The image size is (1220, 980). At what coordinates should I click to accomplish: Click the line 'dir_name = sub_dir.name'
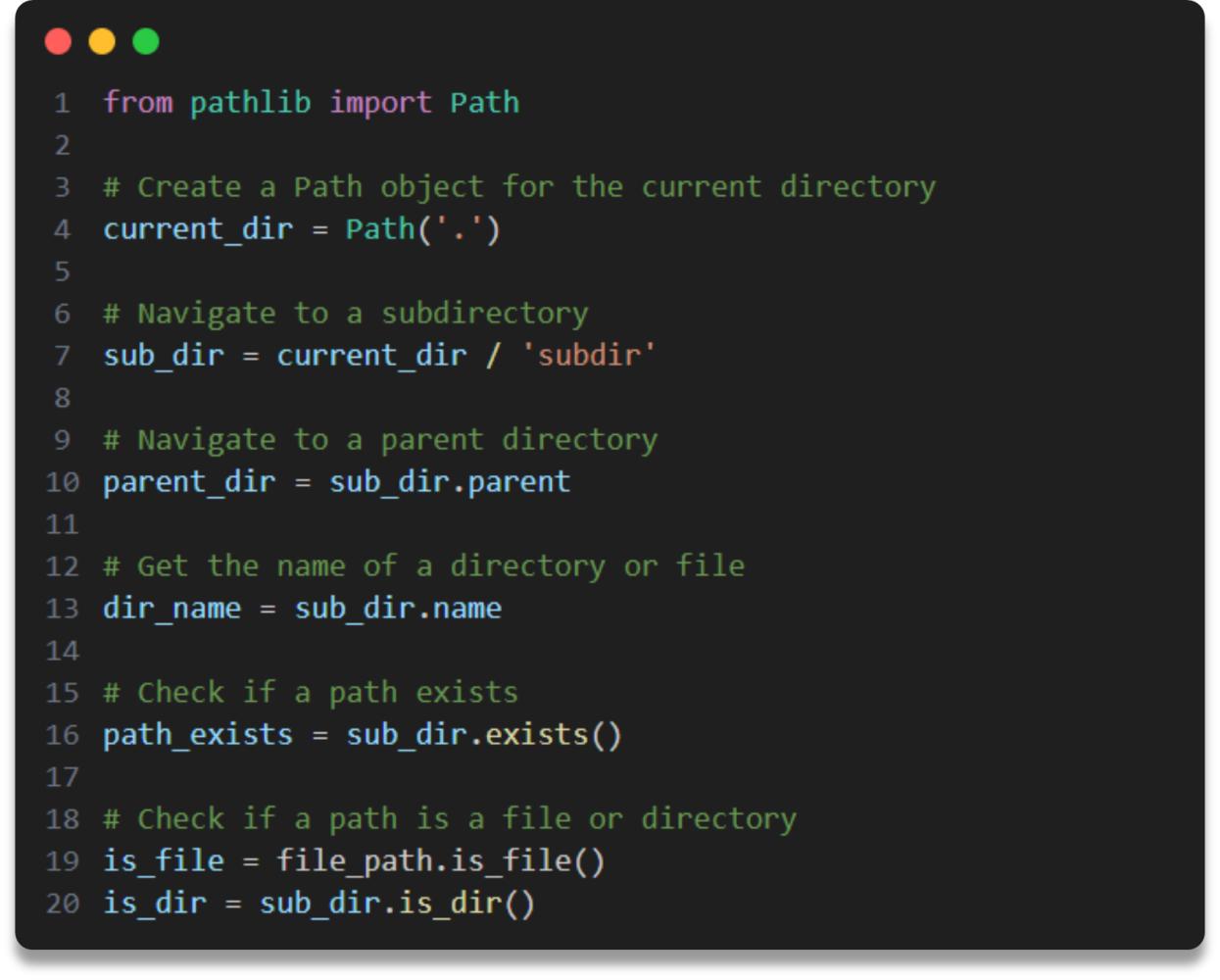tap(302, 608)
